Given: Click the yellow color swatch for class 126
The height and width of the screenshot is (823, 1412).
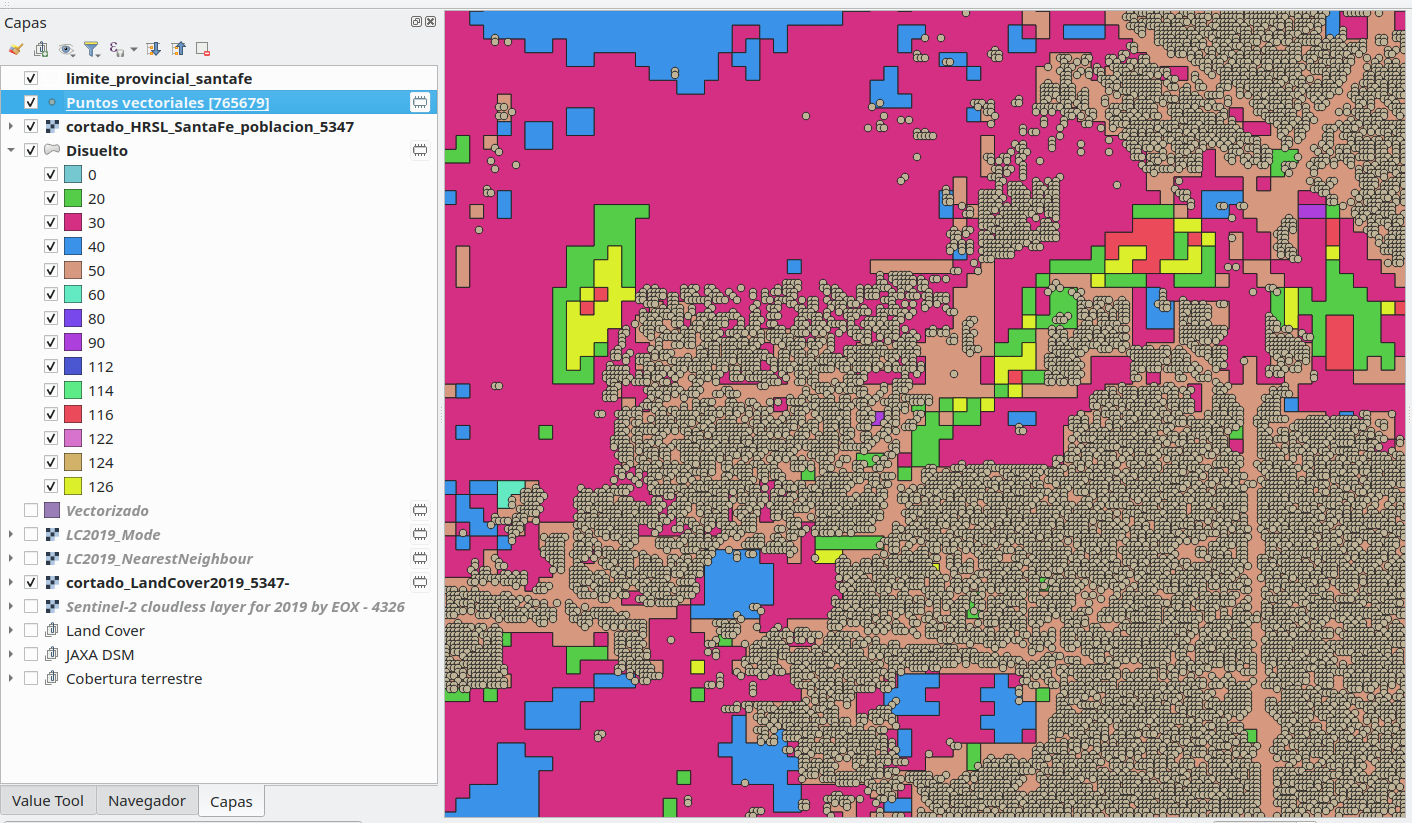Looking at the screenshot, I should click(x=73, y=486).
